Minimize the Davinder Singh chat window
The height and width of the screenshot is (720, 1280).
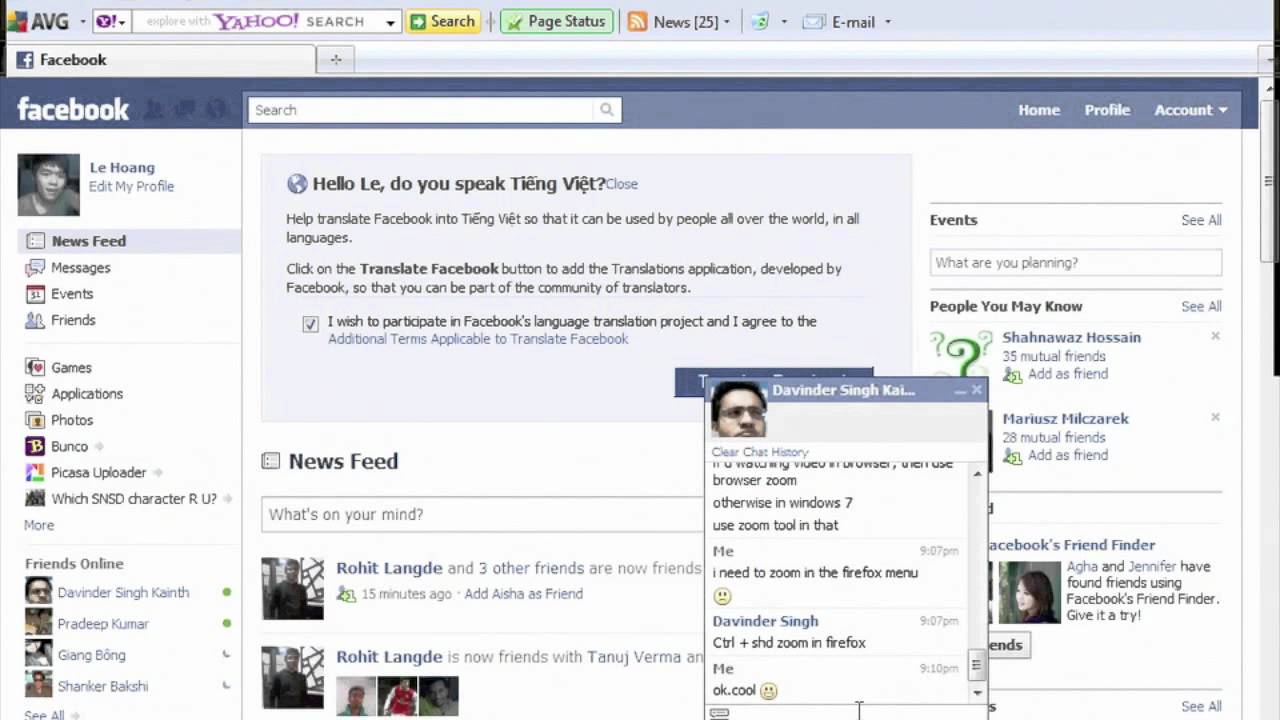(x=960, y=390)
